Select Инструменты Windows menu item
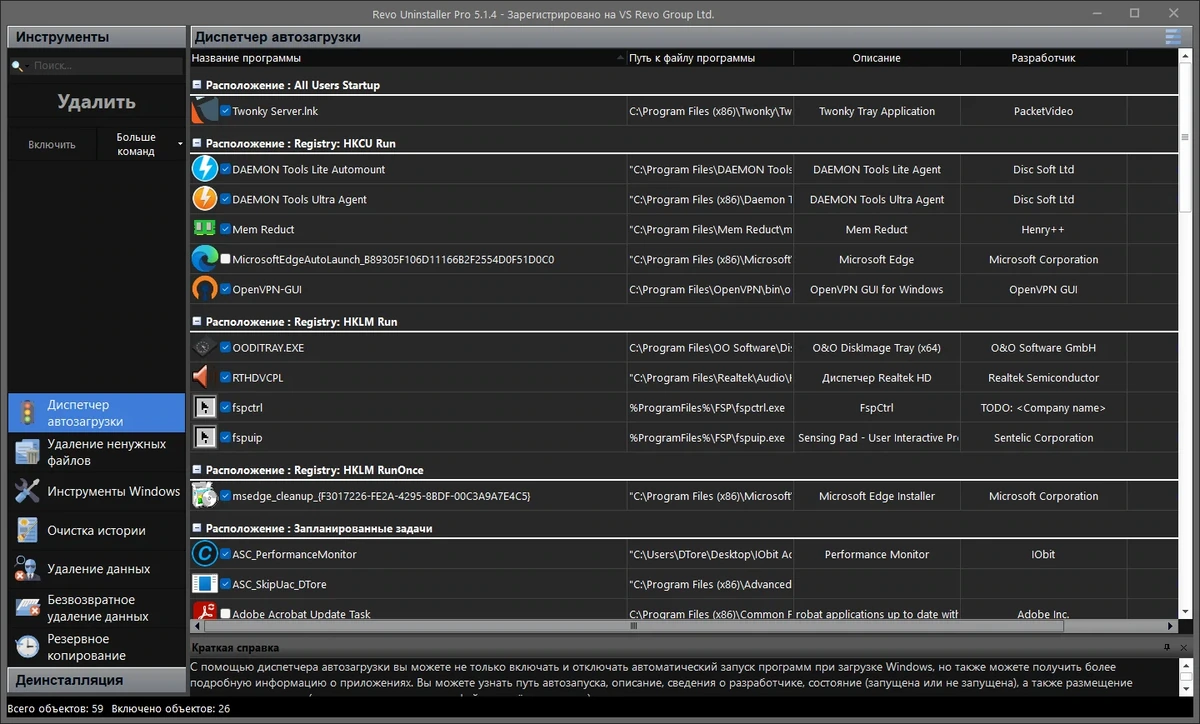The height and width of the screenshot is (724, 1200). coord(97,491)
